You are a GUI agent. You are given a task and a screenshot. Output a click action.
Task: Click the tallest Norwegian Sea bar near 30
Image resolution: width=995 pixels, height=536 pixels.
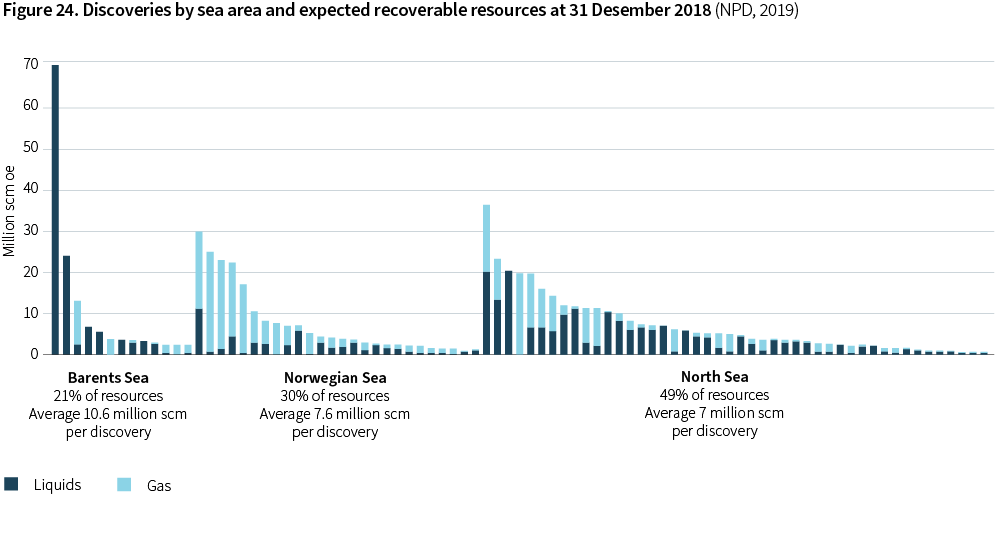199,292
